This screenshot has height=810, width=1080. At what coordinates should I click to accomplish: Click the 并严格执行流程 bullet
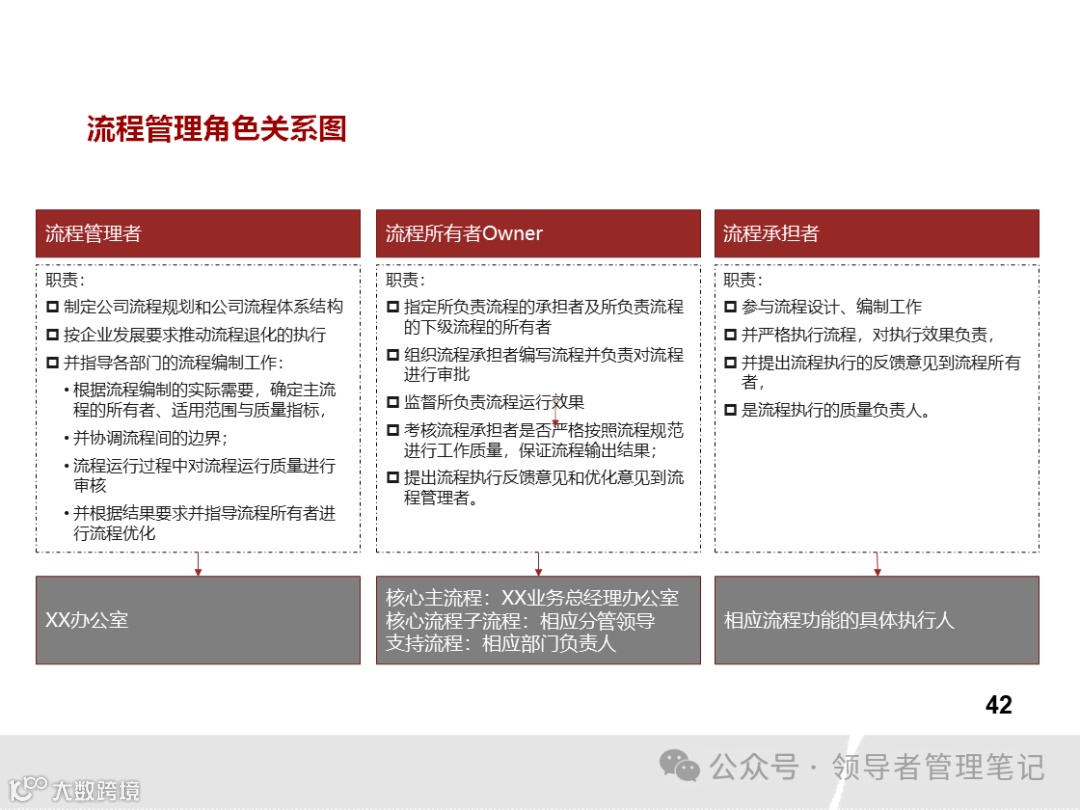[x=860, y=335]
